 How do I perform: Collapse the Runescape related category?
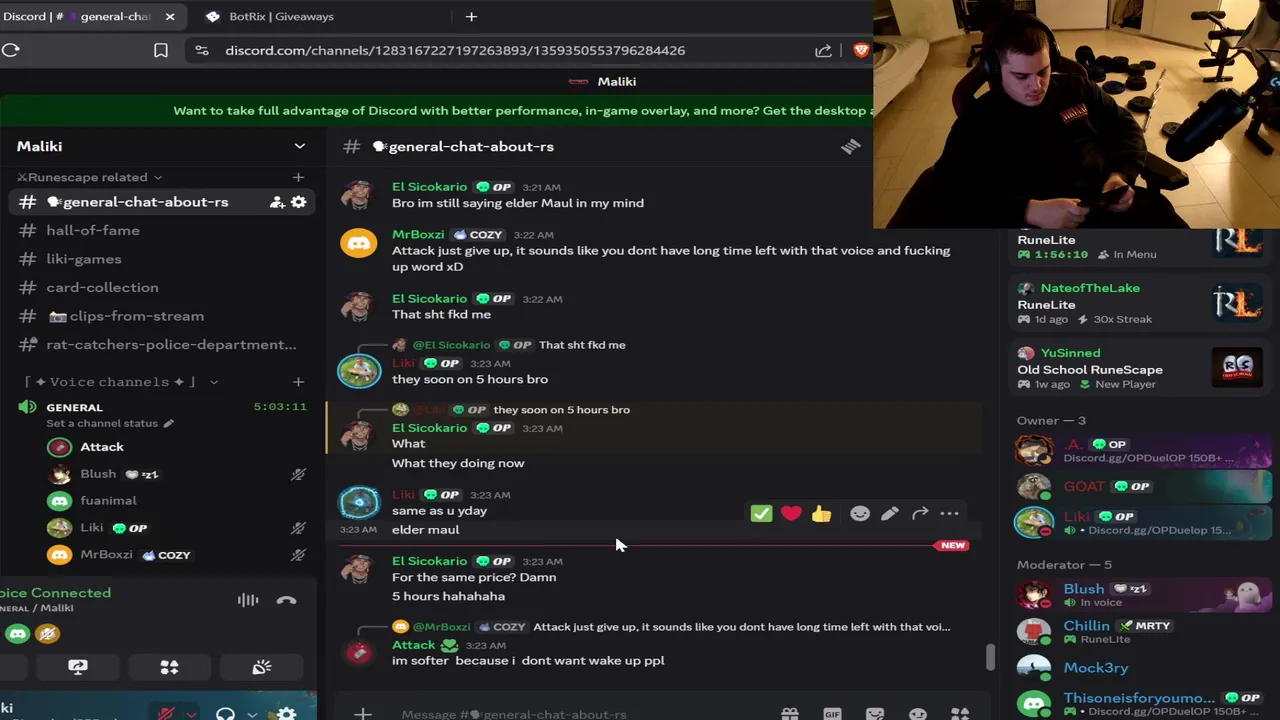pos(88,177)
